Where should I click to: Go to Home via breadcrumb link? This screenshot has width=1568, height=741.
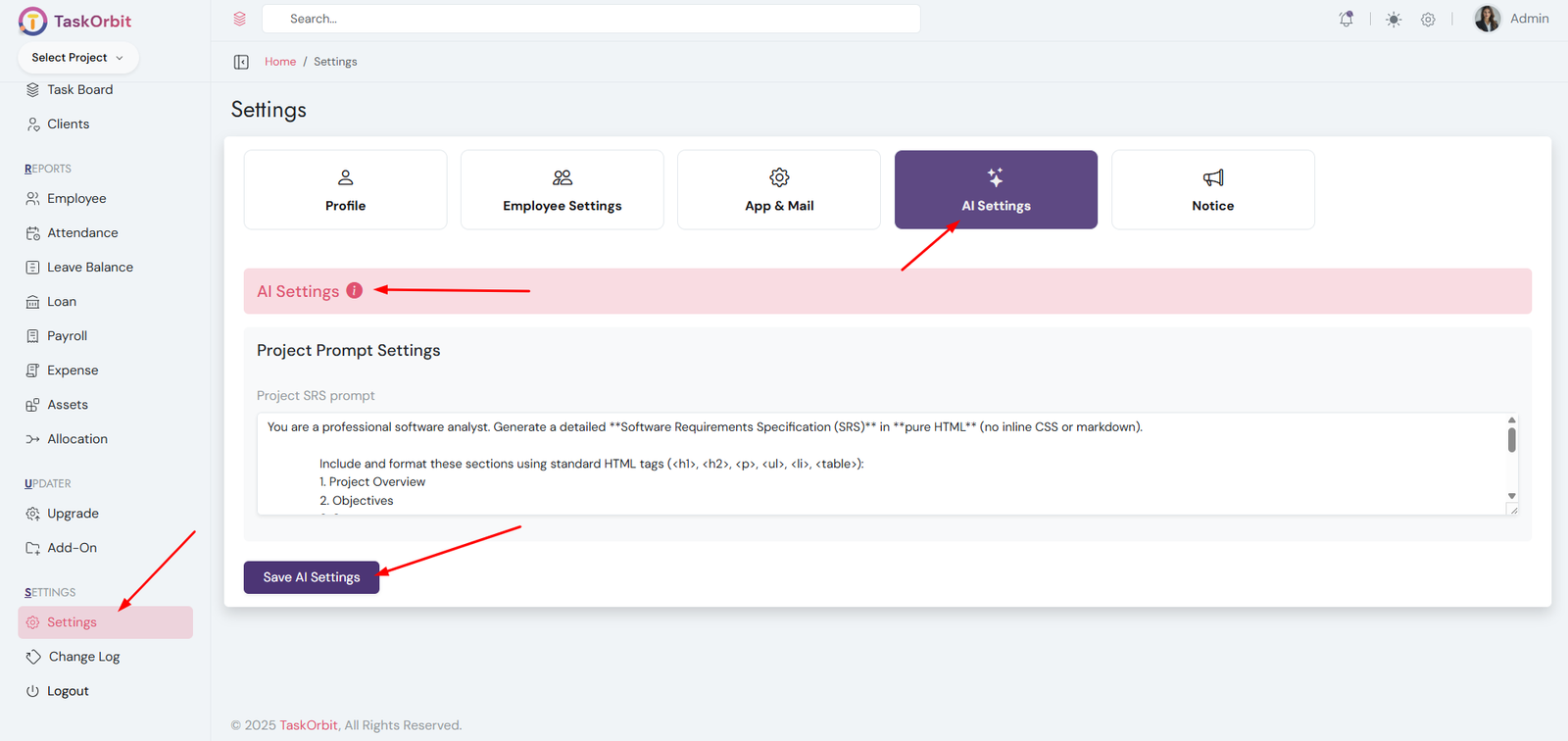tap(279, 62)
